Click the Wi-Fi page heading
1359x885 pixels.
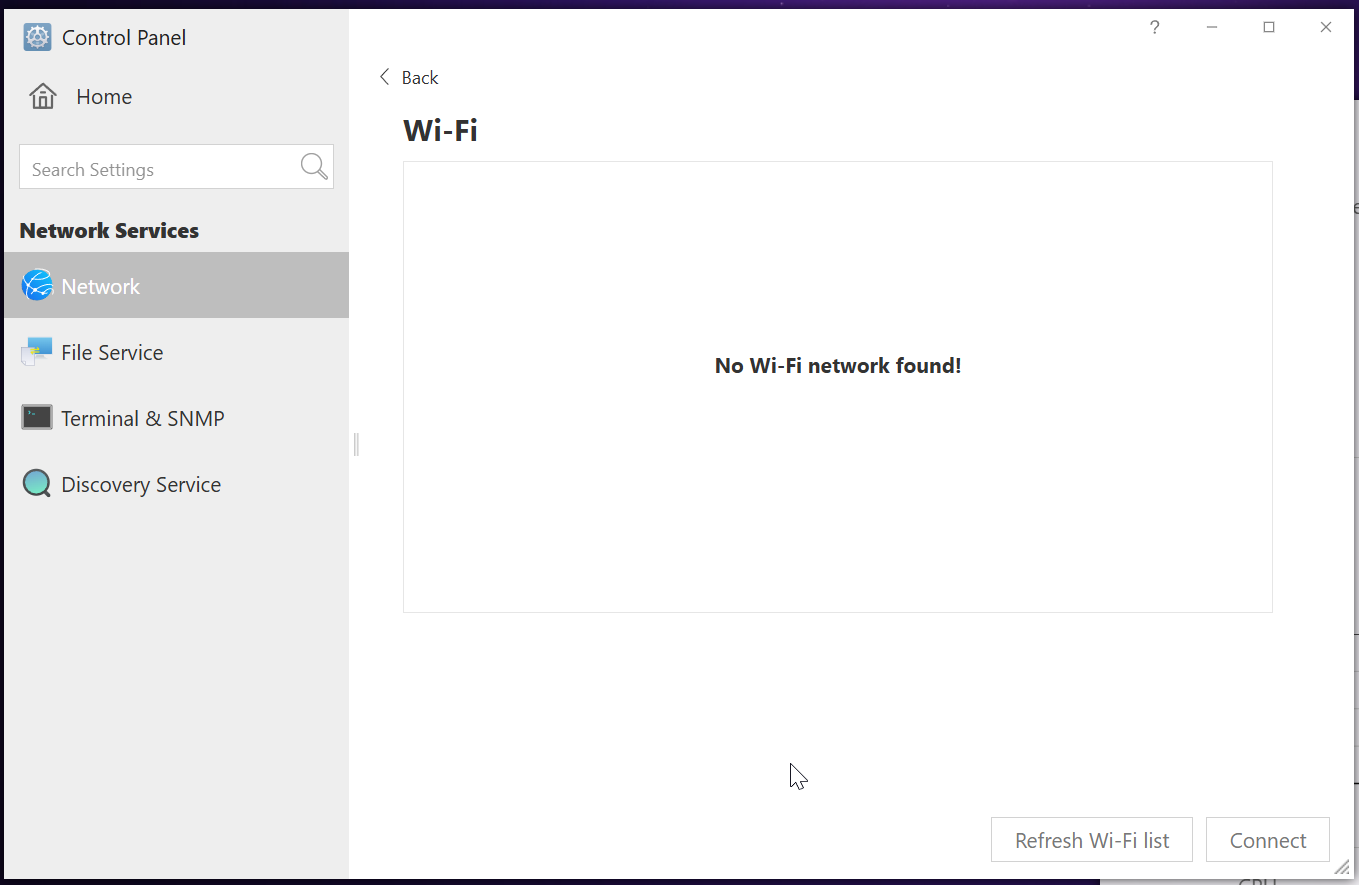pos(440,130)
